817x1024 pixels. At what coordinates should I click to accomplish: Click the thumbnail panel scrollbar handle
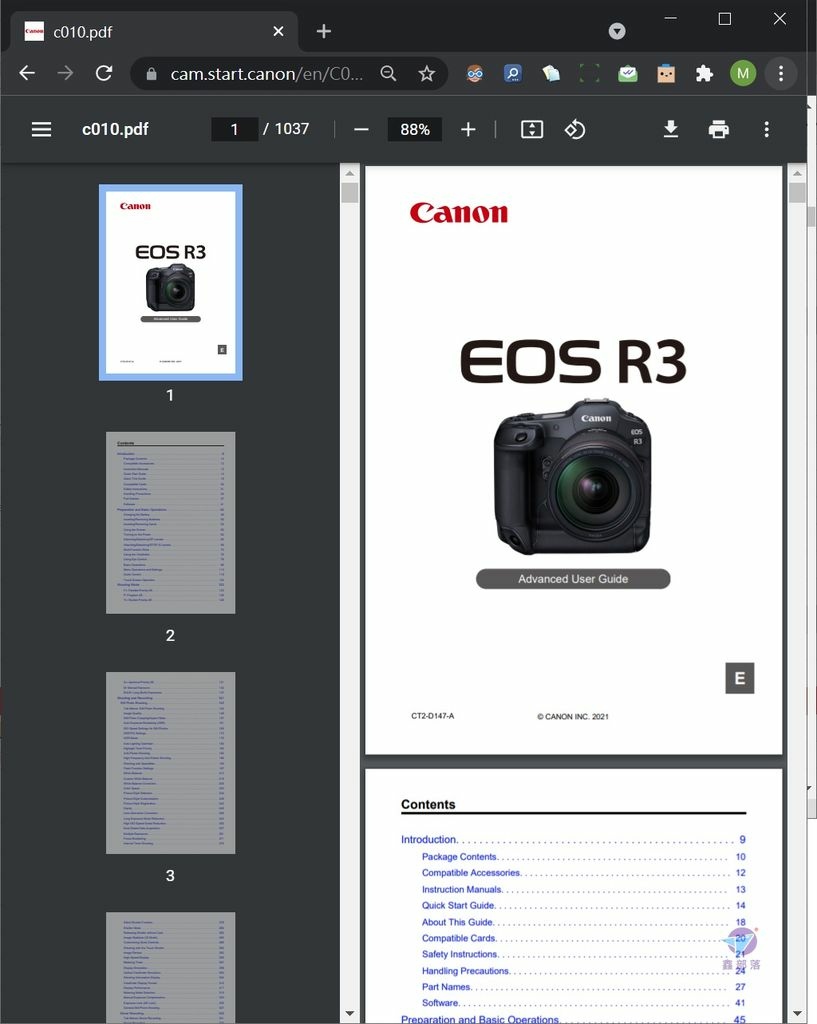[x=350, y=193]
